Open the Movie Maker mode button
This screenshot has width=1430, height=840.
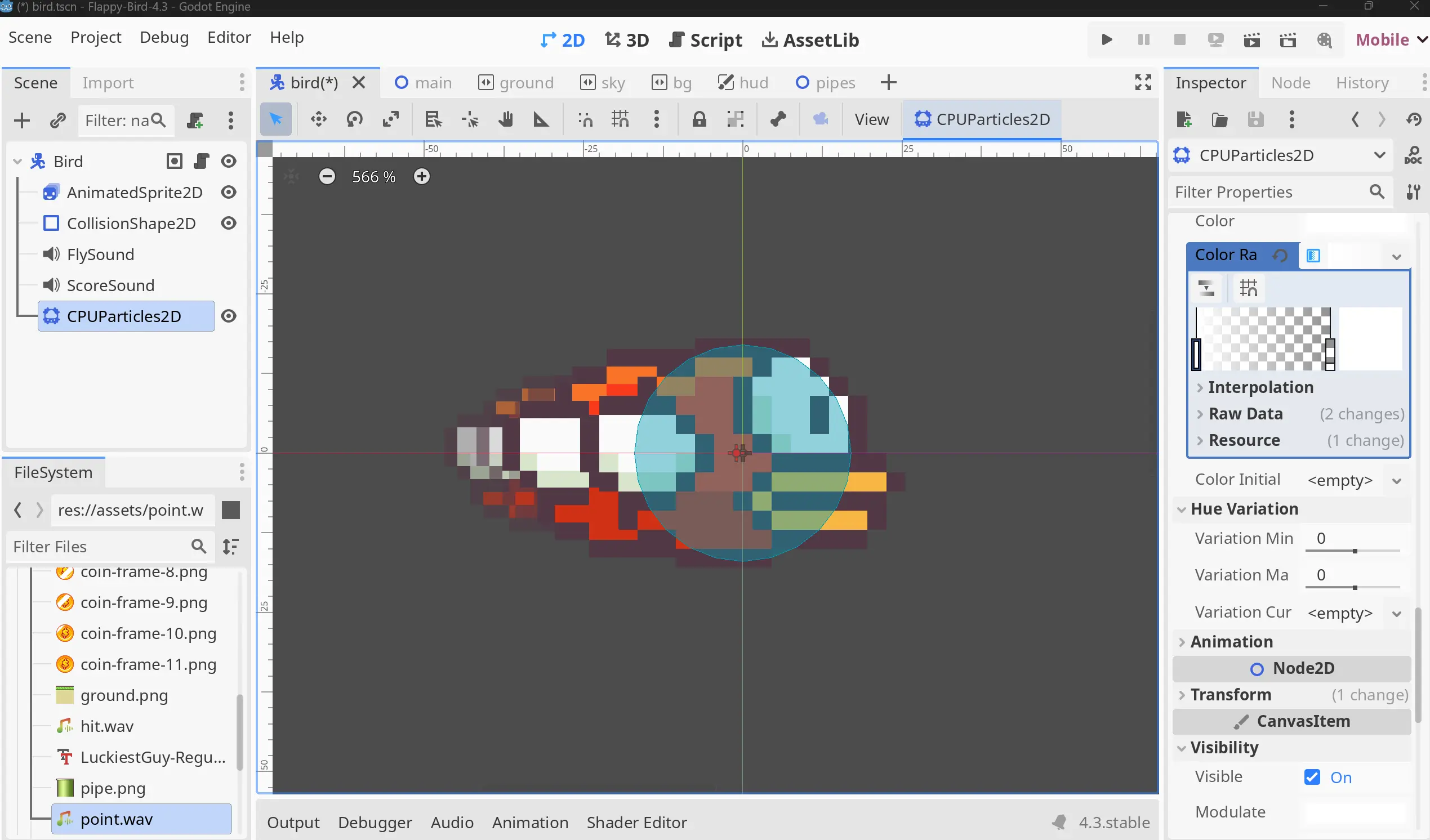(1325, 40)
